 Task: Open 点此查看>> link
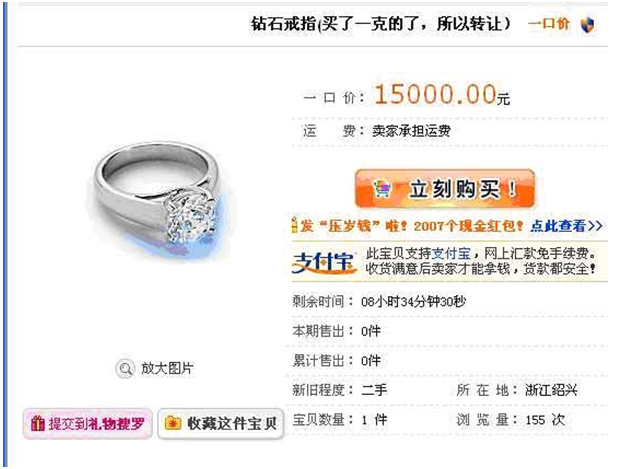pos(566,226)
